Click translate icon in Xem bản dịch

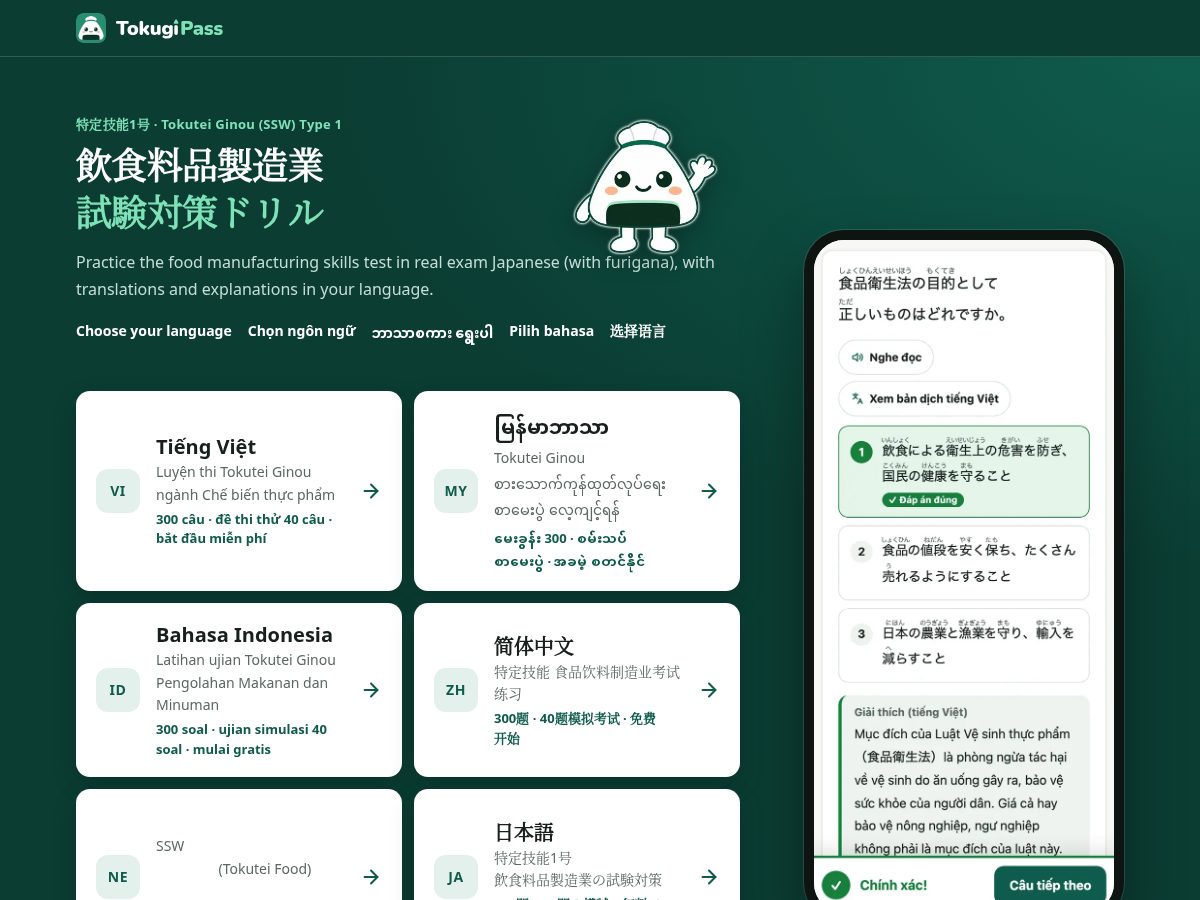tap(857, 398)
